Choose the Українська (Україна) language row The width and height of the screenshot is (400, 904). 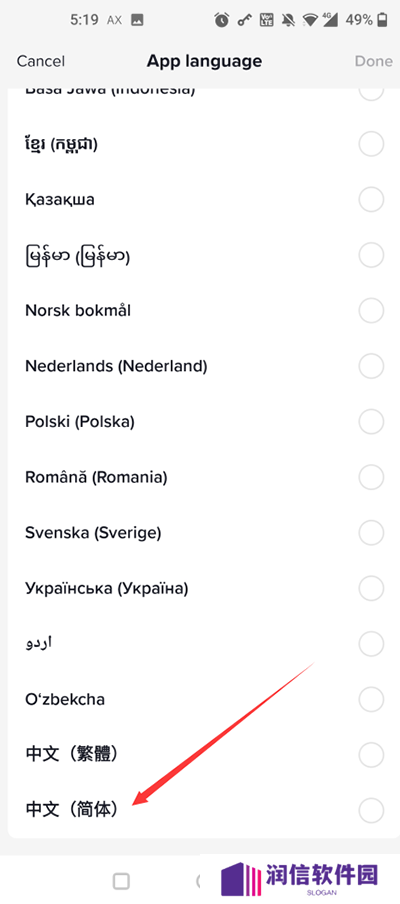[x=200, y=588]
